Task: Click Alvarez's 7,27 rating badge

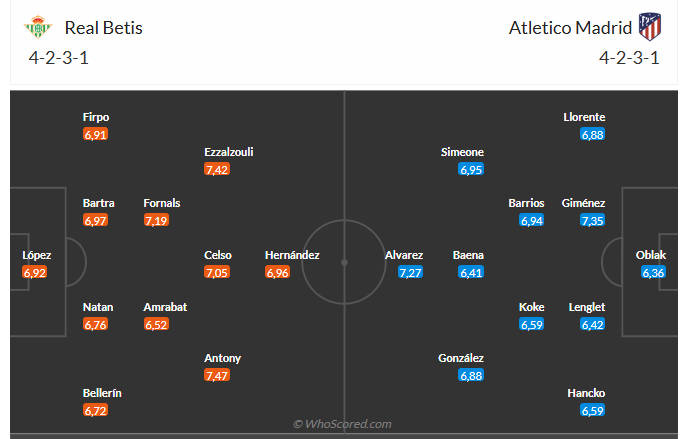Action: [410, 272]
